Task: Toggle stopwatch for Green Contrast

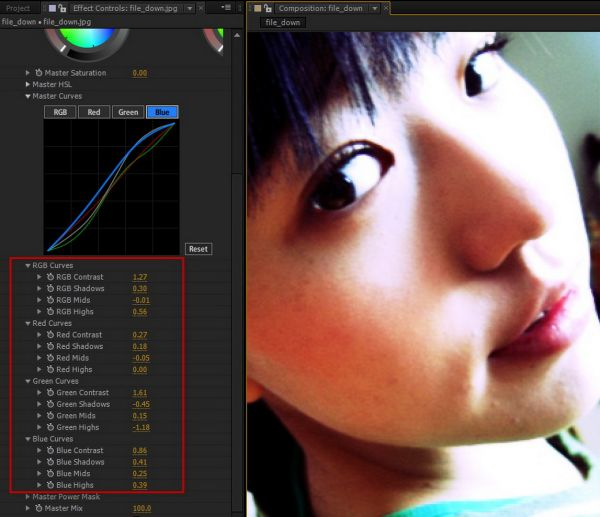Action: tap(51, 392)
